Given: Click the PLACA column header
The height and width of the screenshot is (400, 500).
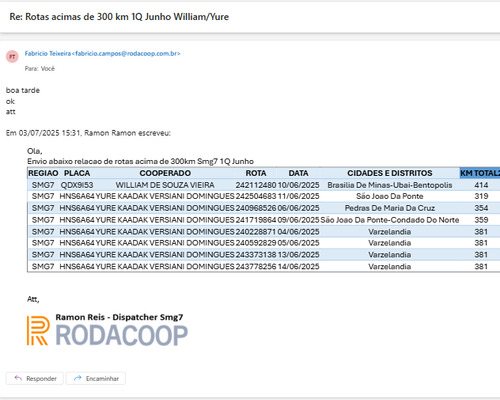Looking at the screenshot, I should coord(77,173).
